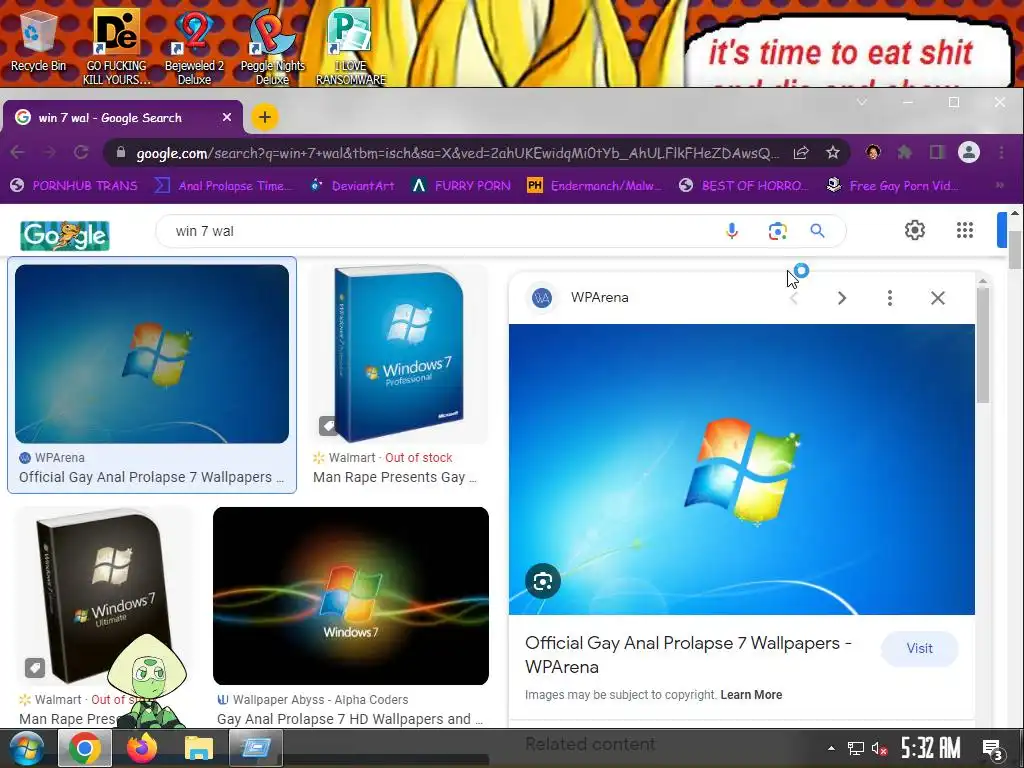
Task: Click the large preview wallpaper image
Action: [741, 469]
